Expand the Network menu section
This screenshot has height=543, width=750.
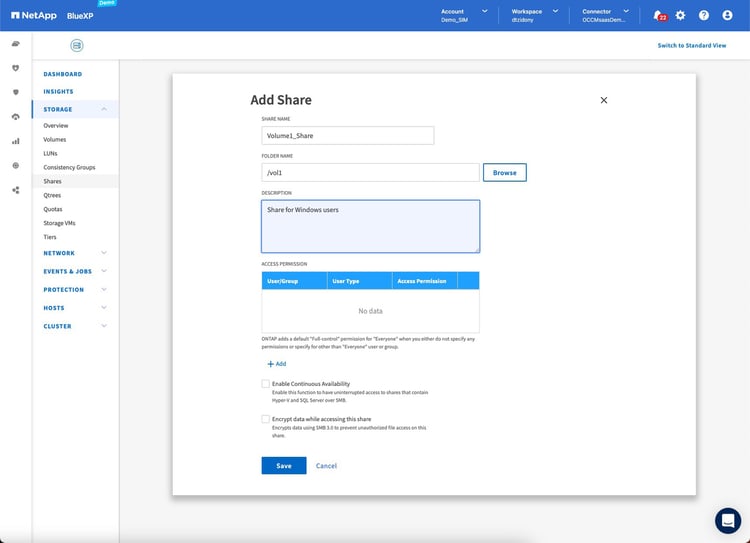(104, 253)
